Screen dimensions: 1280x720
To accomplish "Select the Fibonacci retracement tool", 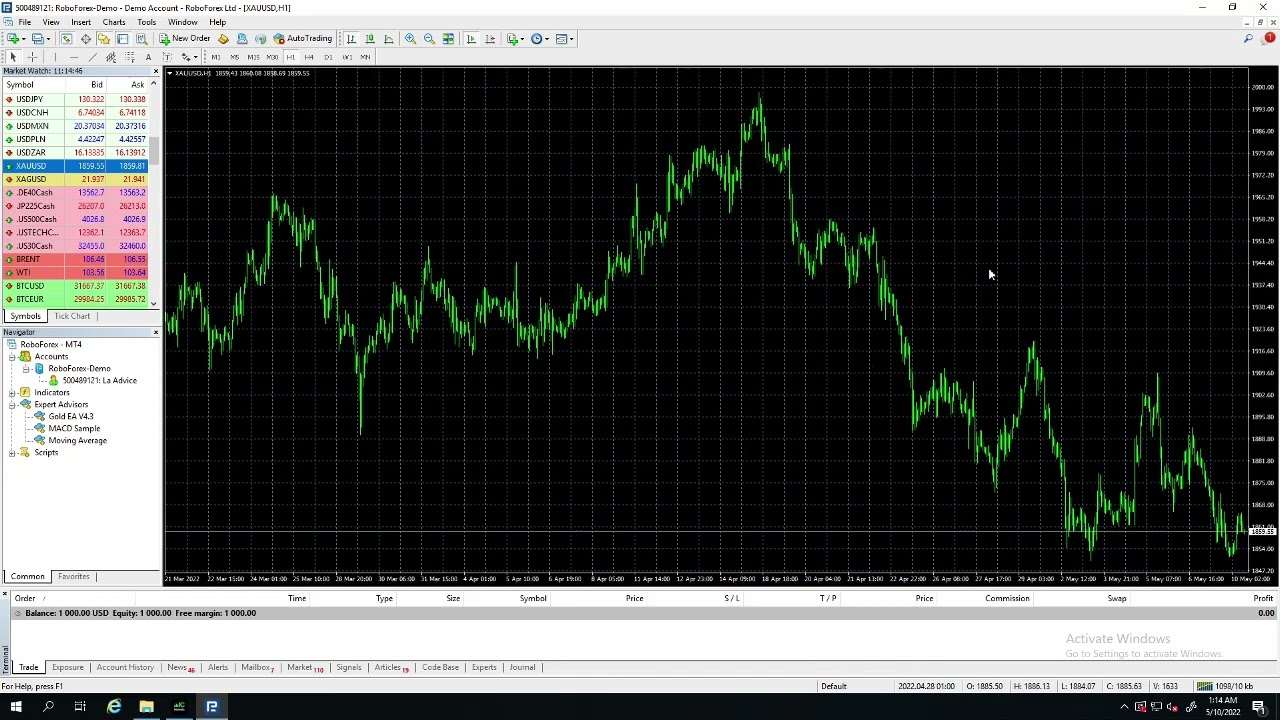I will tap(130, 57).
